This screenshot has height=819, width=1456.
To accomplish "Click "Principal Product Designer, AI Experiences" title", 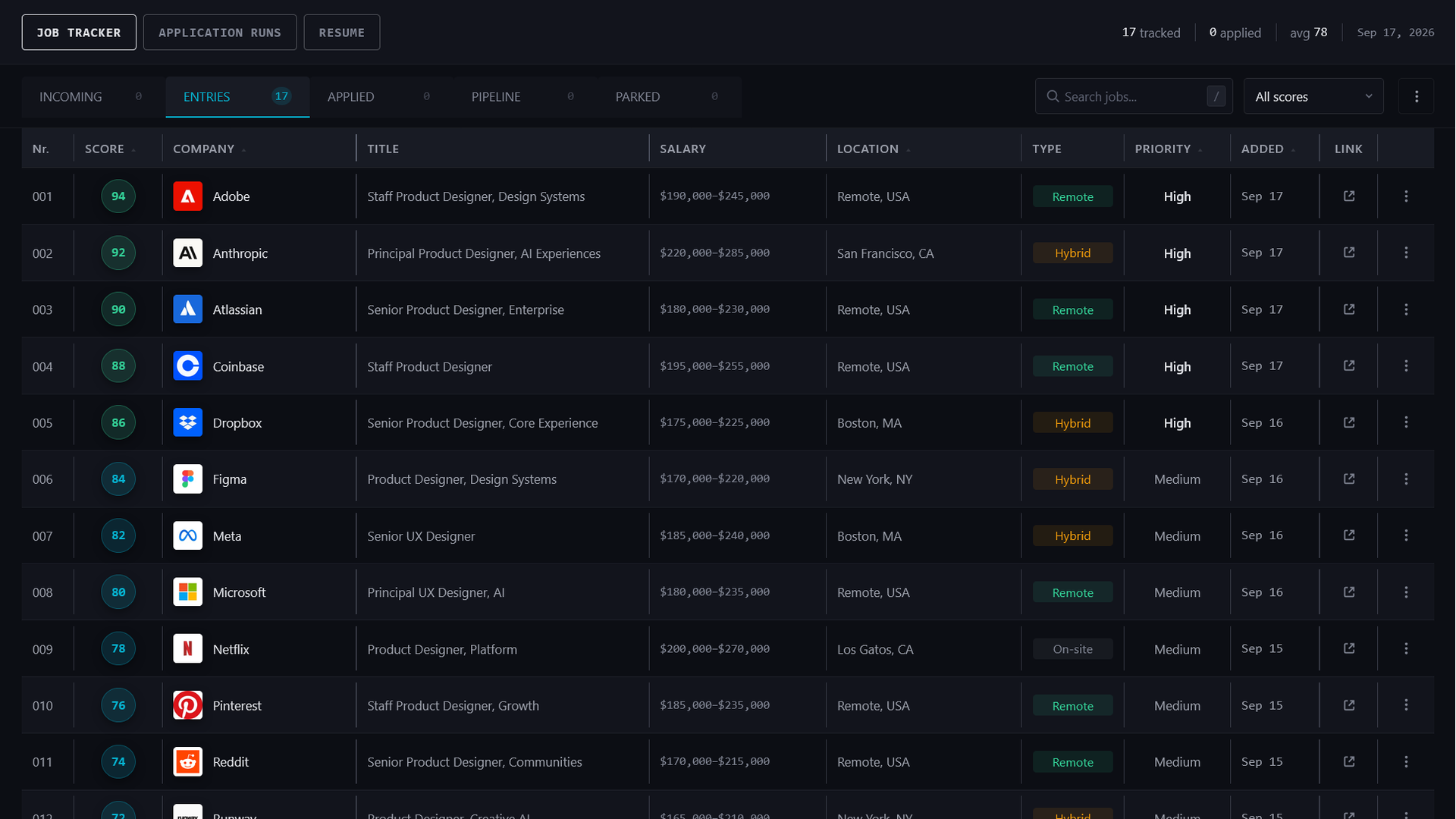I will click(484, 253).
